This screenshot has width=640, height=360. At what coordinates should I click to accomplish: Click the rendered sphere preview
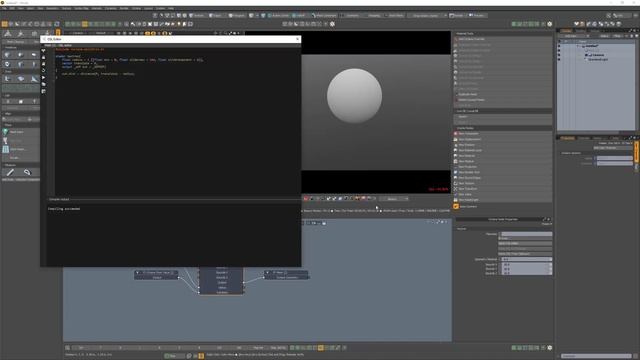[x=354, y=96]
